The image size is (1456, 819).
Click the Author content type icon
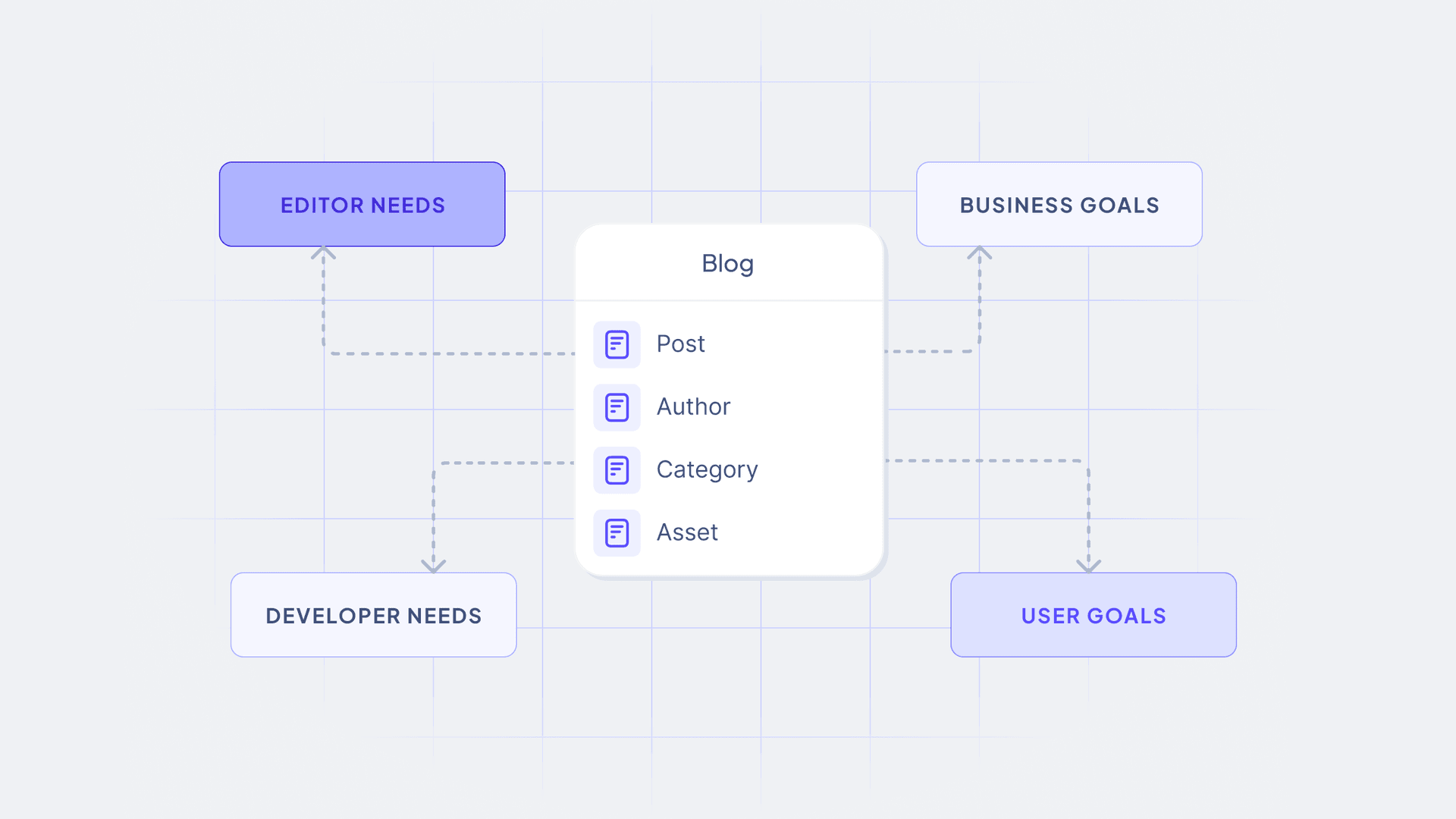[x=616, y=406]
